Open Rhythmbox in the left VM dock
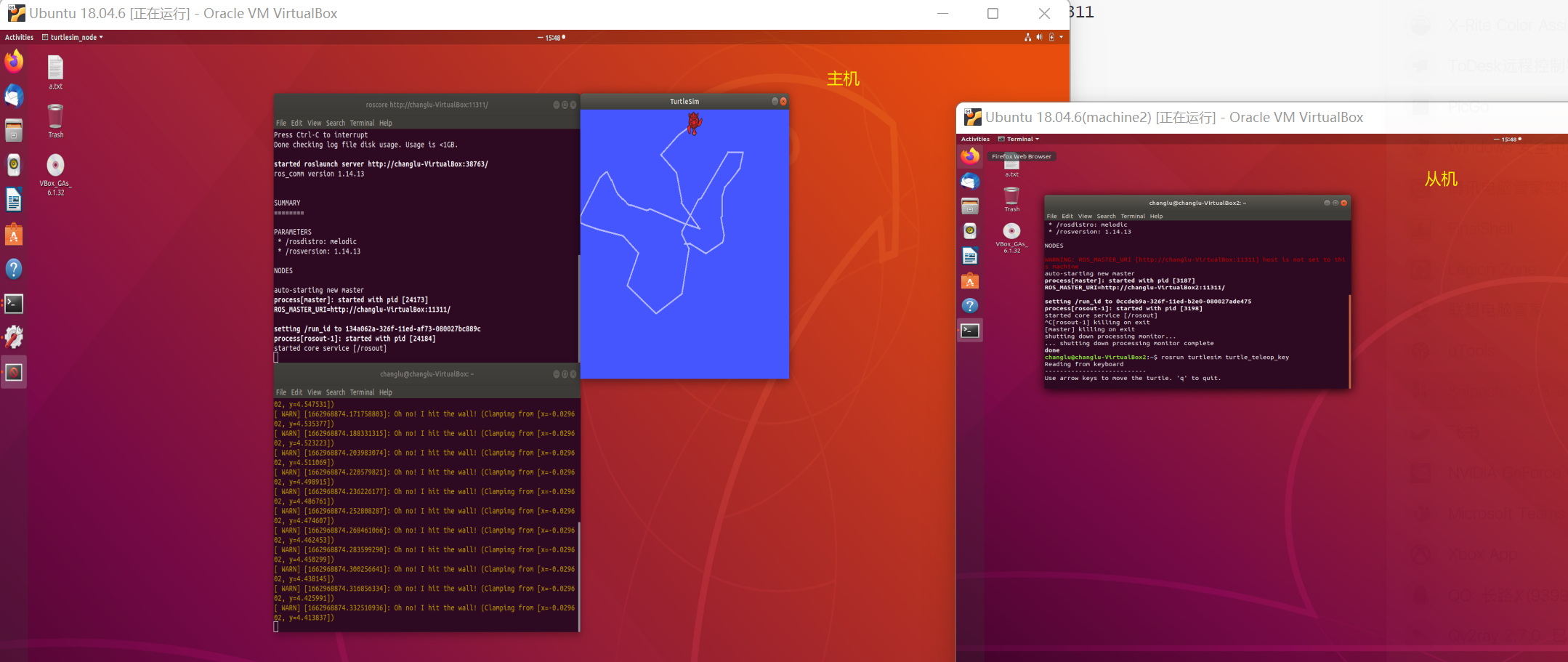This screenshot has width=1568, height=662. [14, 165]
